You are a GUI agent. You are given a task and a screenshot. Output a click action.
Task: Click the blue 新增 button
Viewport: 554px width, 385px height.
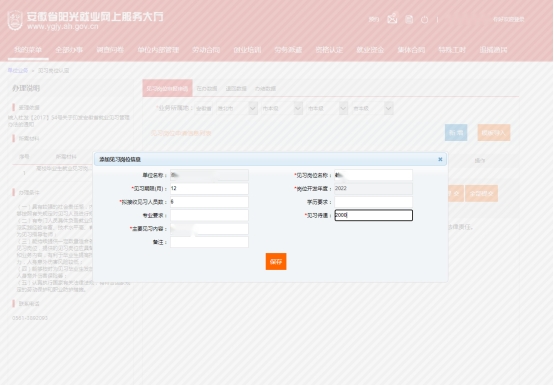[x=456, y=132]
